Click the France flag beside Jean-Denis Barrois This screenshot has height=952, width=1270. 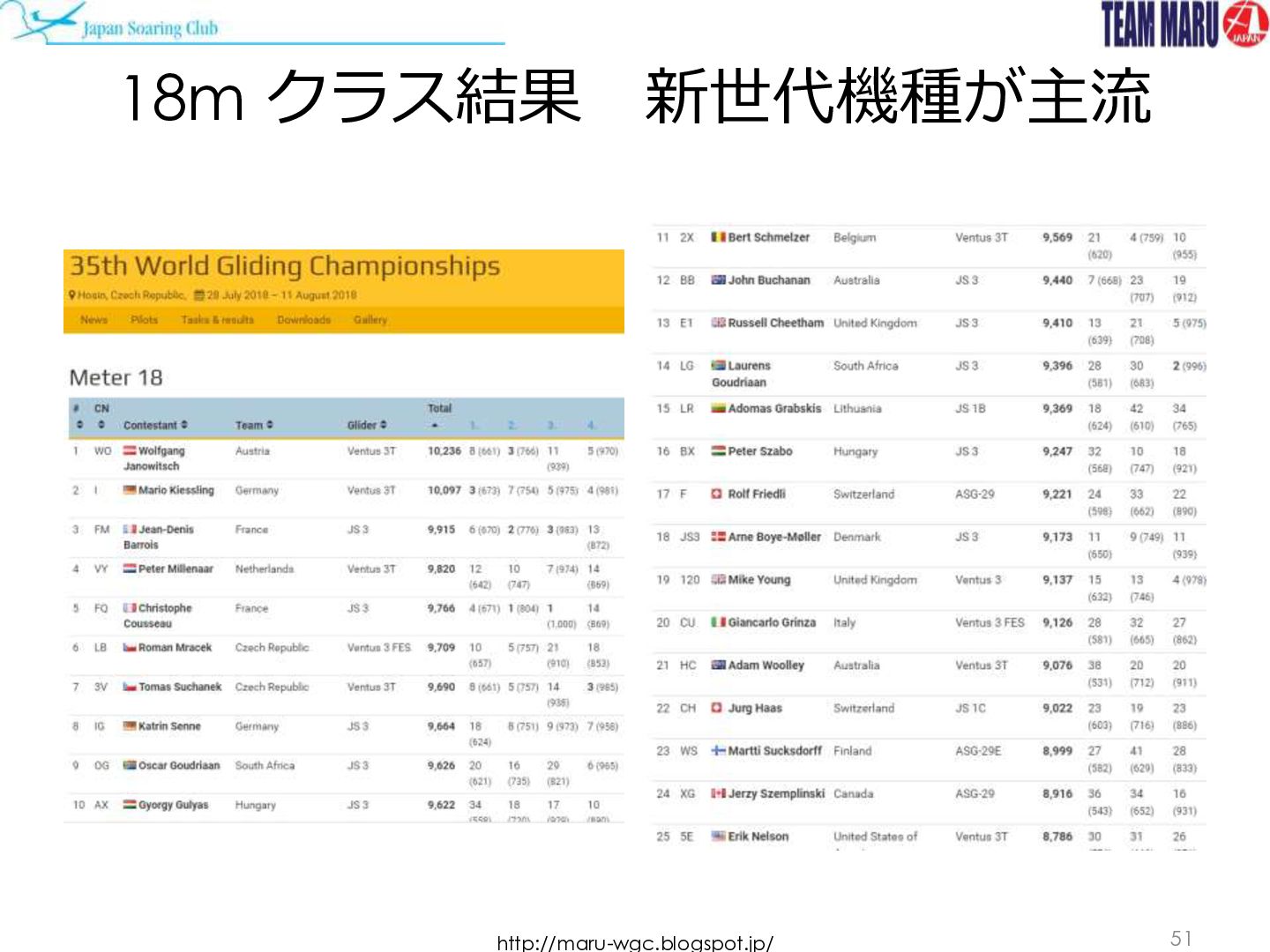(130, 529)
